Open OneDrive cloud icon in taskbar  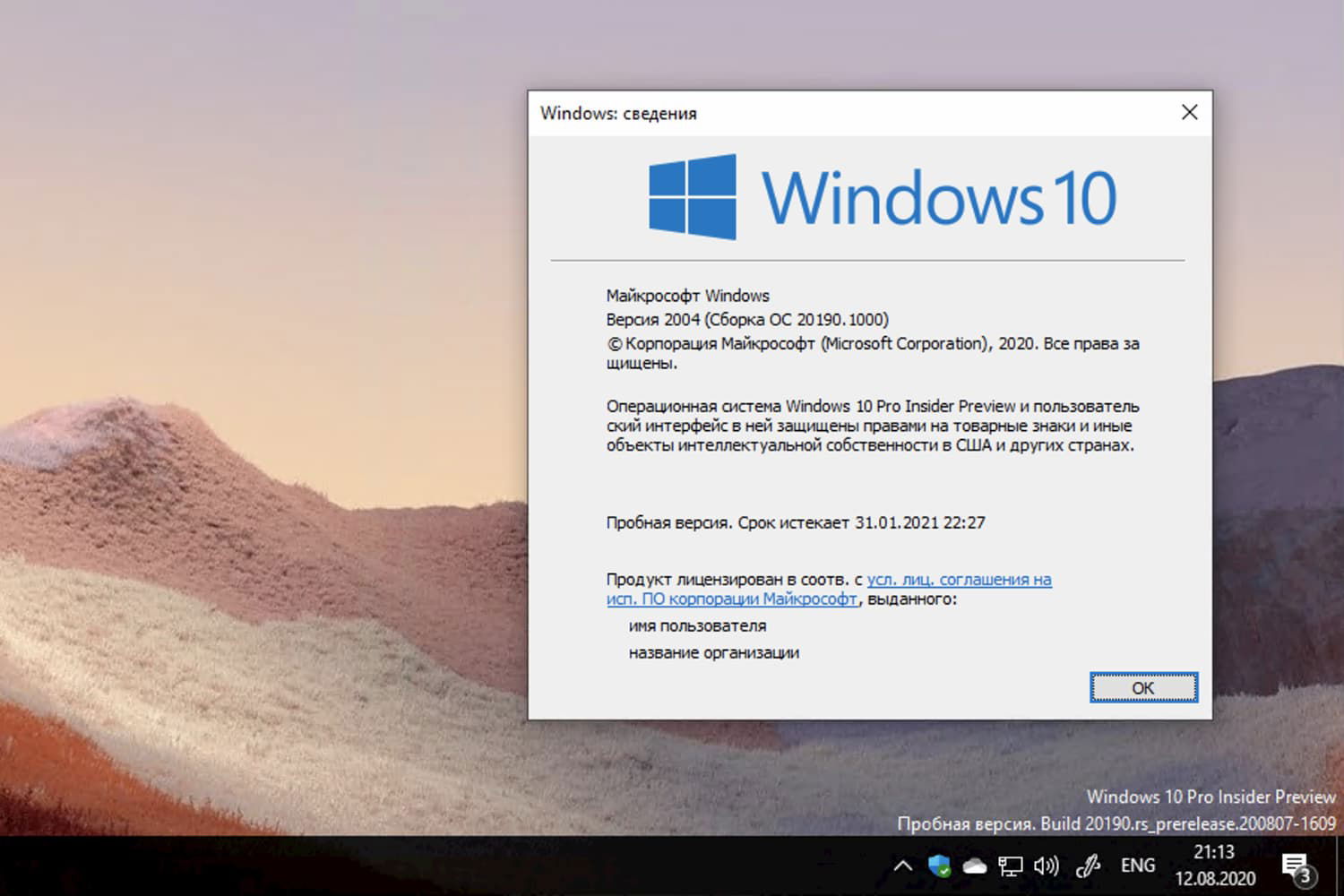975,866
